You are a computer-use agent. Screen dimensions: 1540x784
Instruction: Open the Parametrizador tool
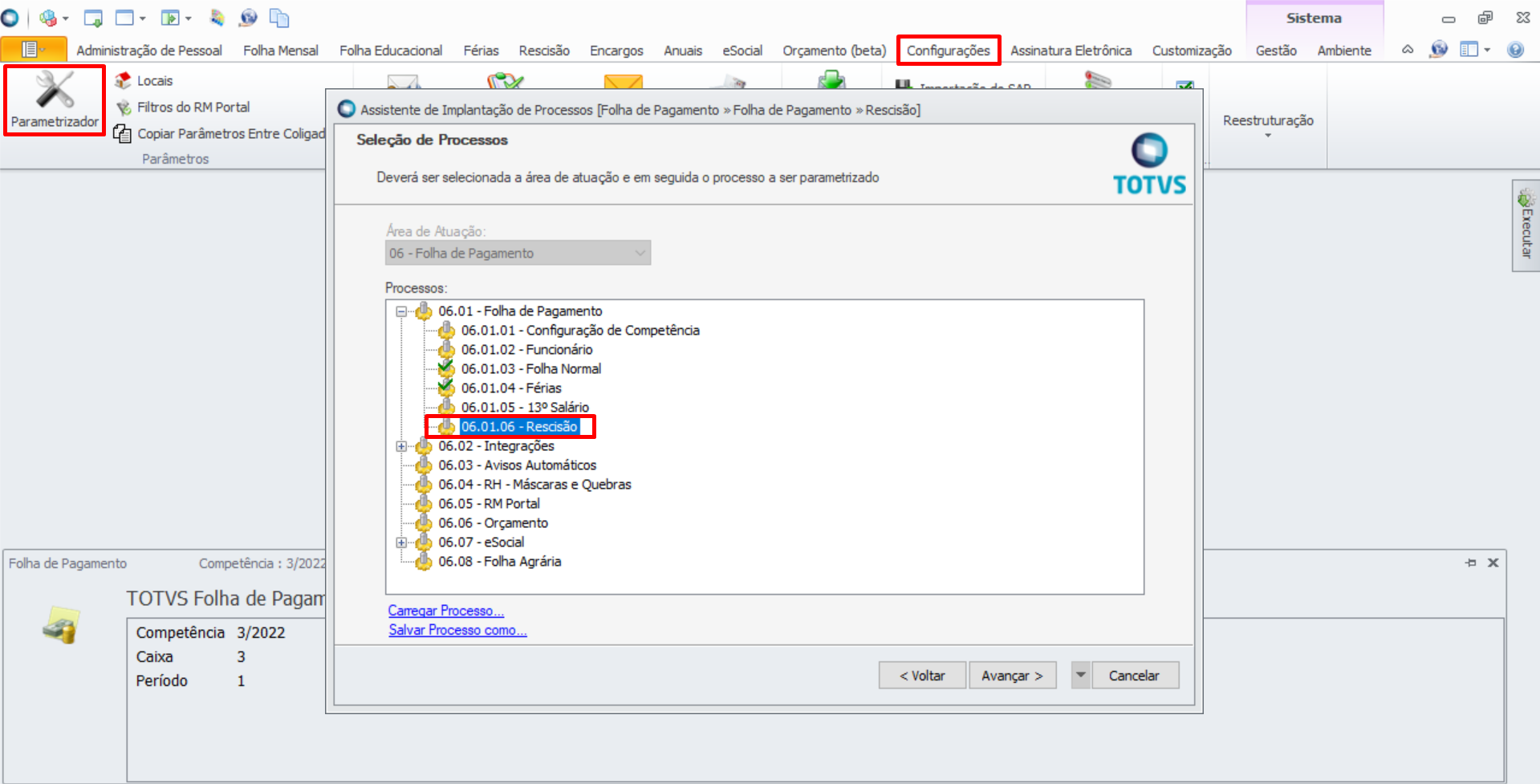point(55,100)
